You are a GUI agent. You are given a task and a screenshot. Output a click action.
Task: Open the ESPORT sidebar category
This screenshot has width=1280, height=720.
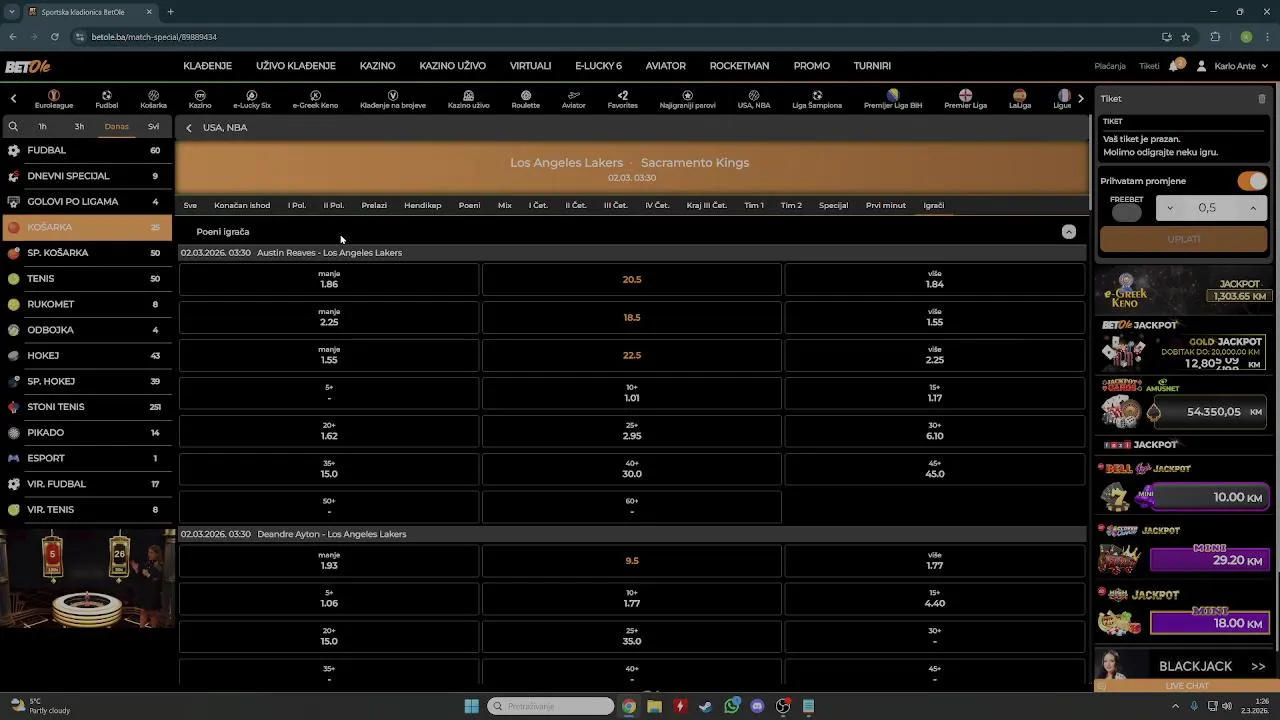[86, 458]
